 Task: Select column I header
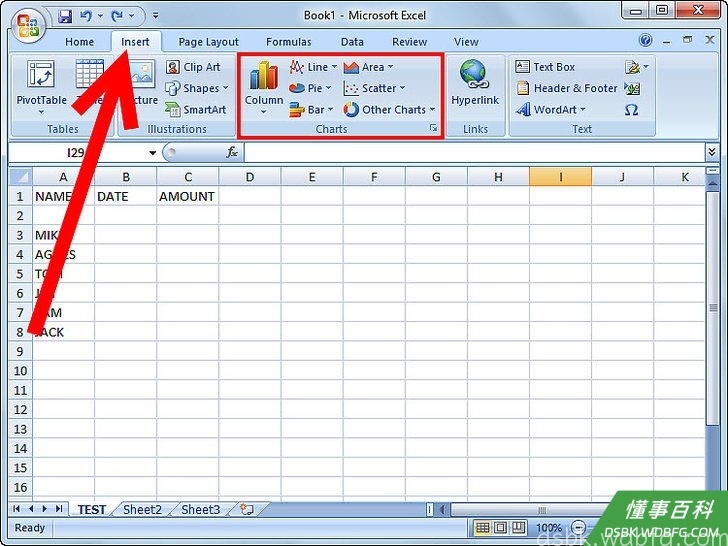(560, 177)
